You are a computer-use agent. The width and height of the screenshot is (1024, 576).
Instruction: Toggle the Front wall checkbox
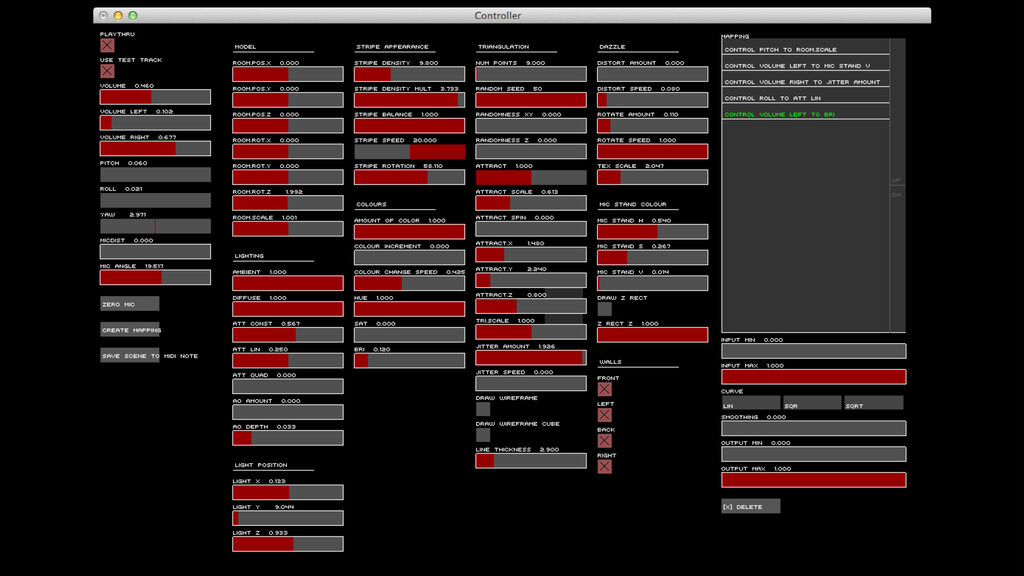click(604, 389)
